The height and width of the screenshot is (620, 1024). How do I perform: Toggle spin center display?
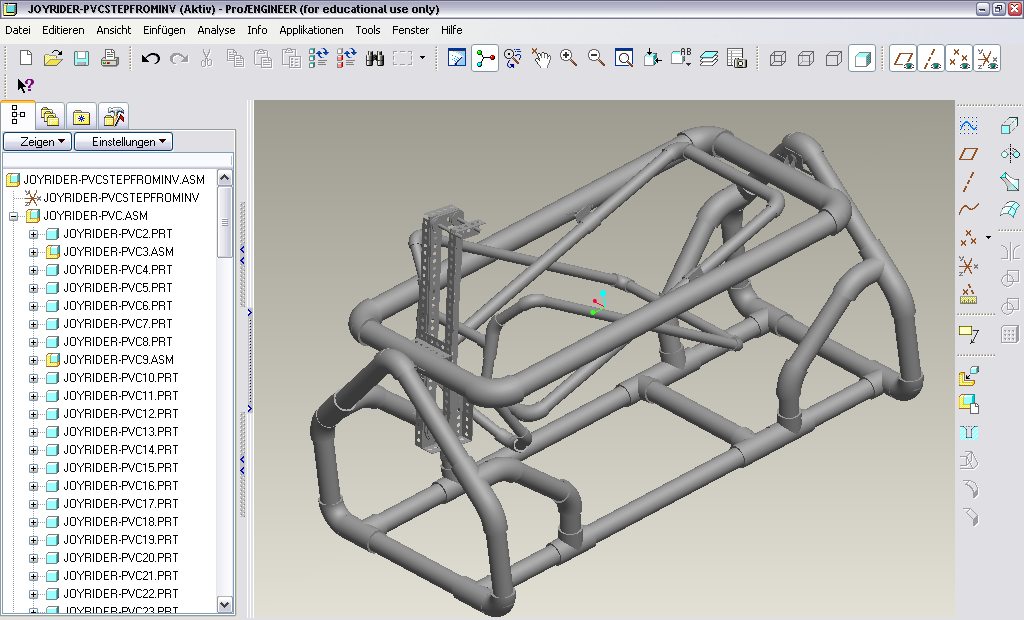click(486, 58)
